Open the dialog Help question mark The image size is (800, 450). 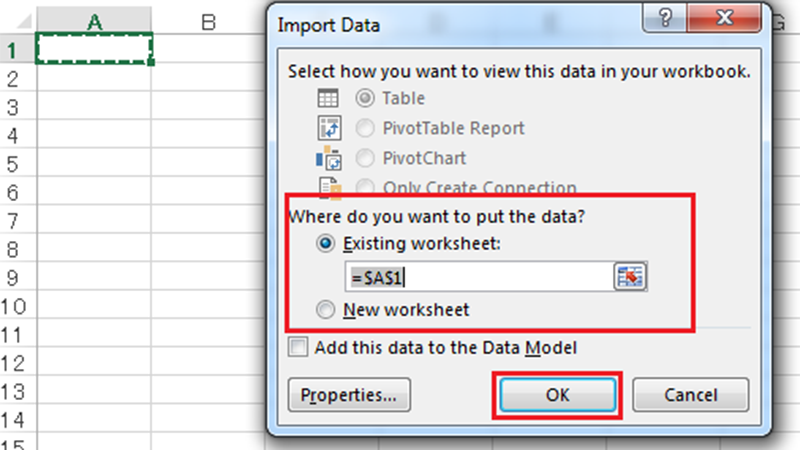click(x=665, y=18)
